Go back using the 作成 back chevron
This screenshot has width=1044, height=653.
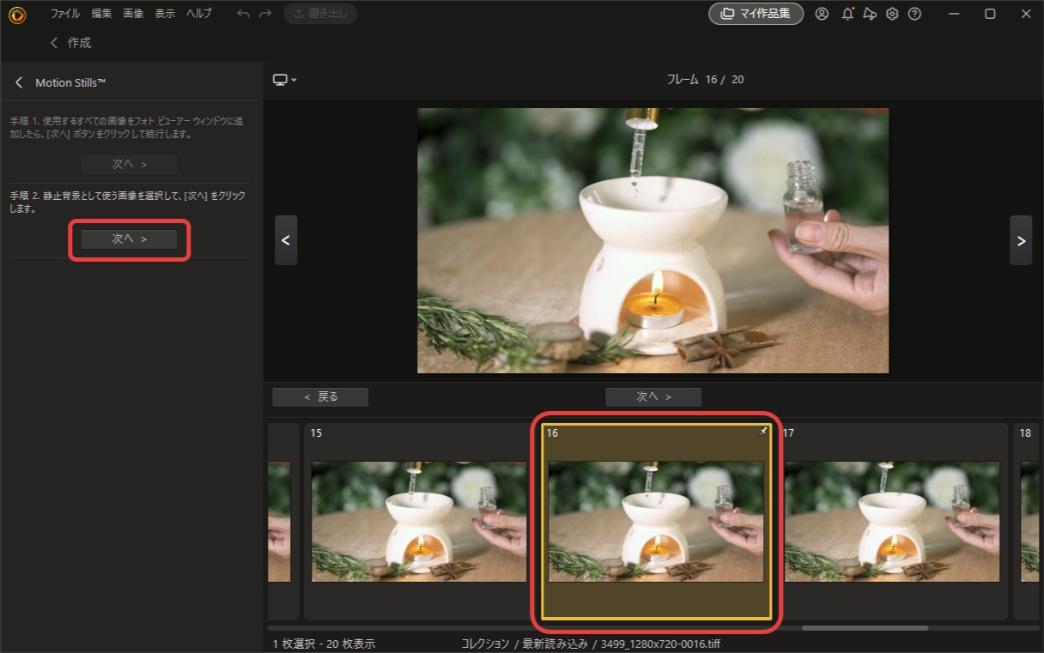tap(55, 42)
